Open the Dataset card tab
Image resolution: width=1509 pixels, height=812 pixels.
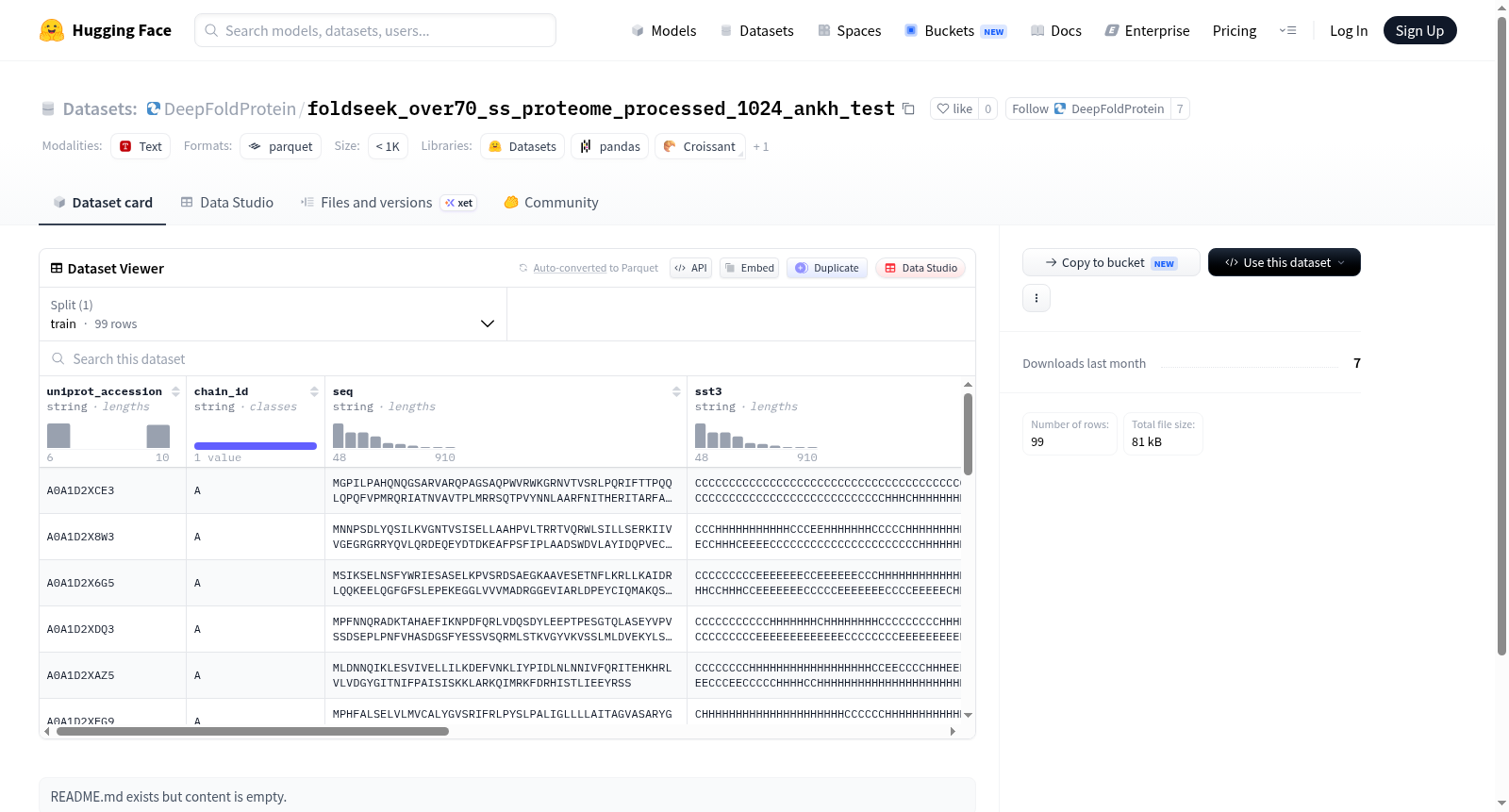(102, 203)
